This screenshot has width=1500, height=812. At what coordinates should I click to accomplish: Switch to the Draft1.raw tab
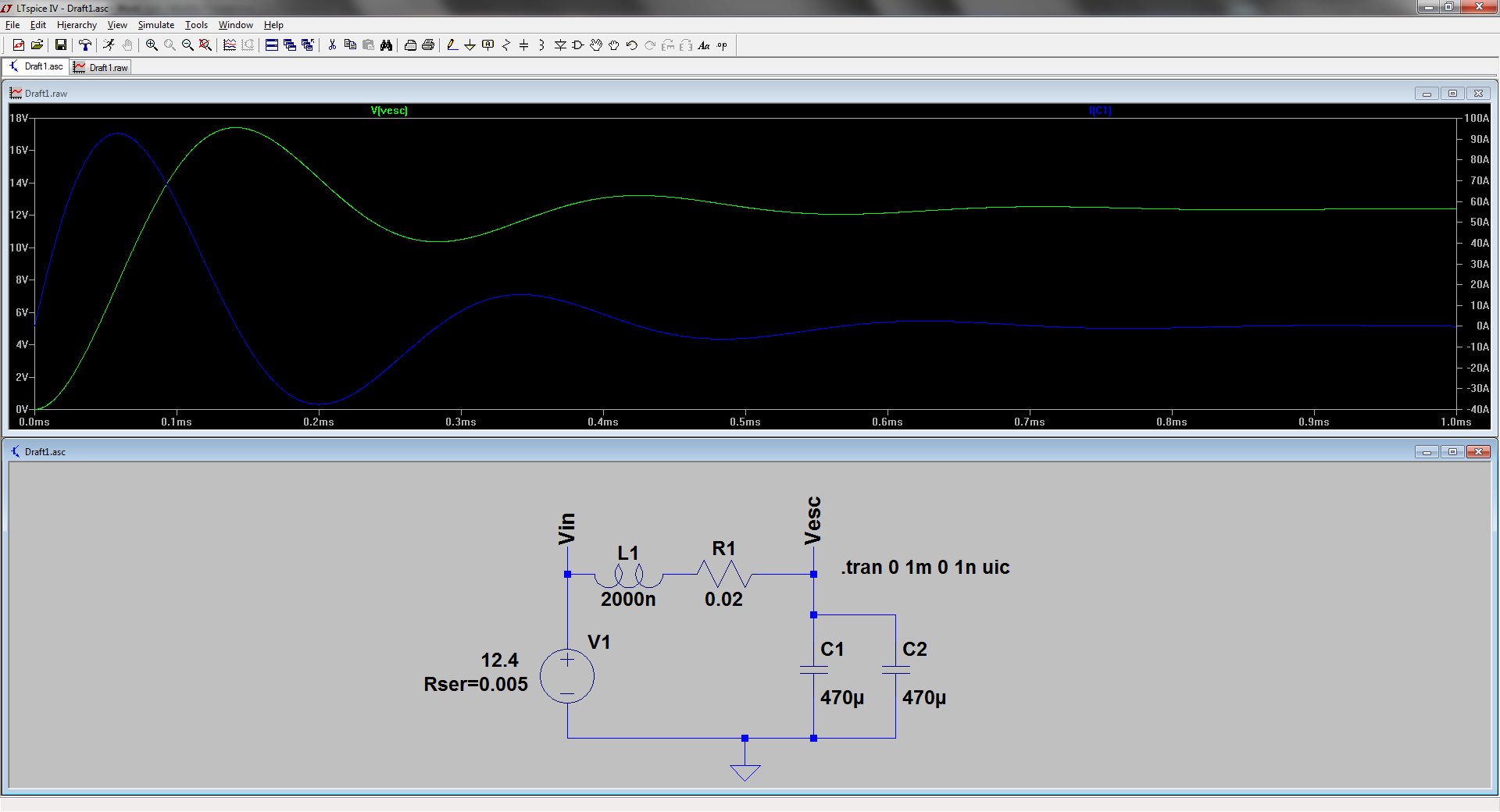tap(101, 68)
